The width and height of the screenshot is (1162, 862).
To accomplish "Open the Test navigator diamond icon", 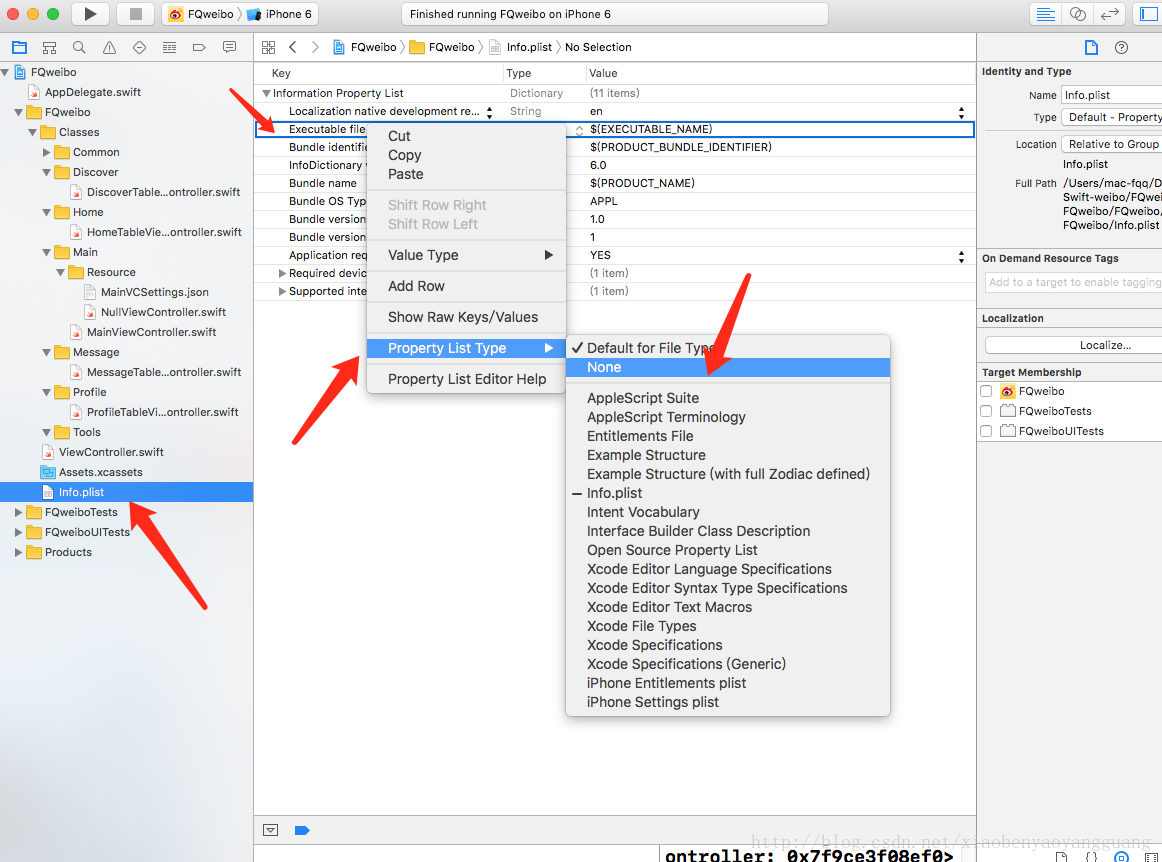I will [x=139, y=47].
